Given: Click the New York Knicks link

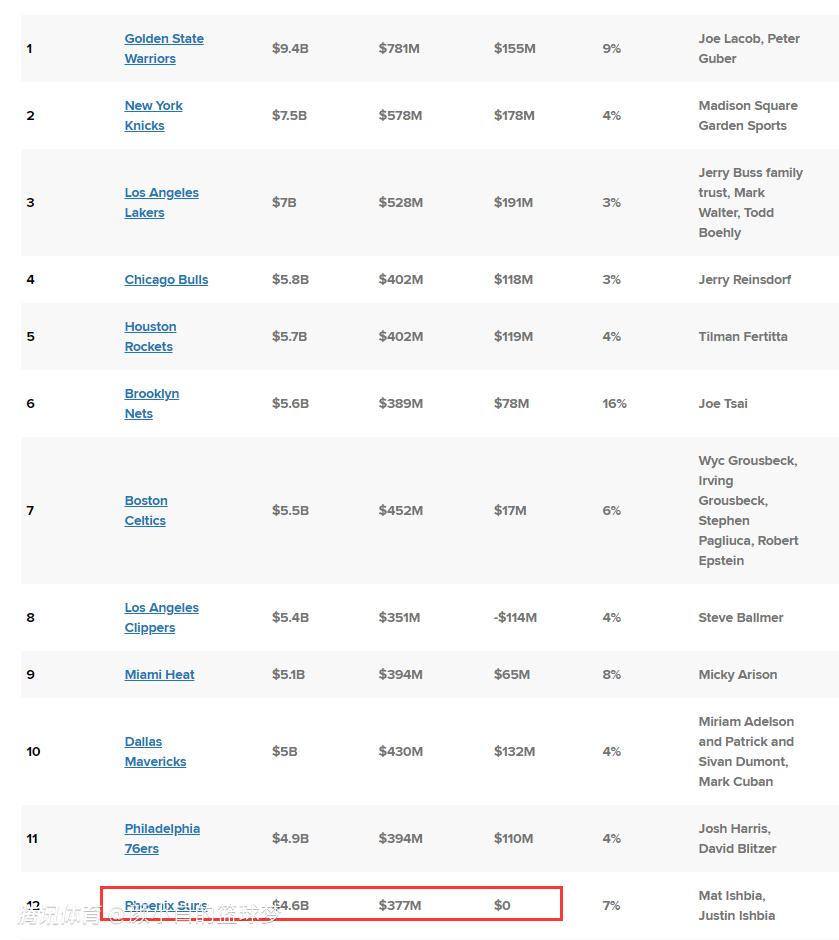Looking at the screenshot, I should click(x=153, y=106).
